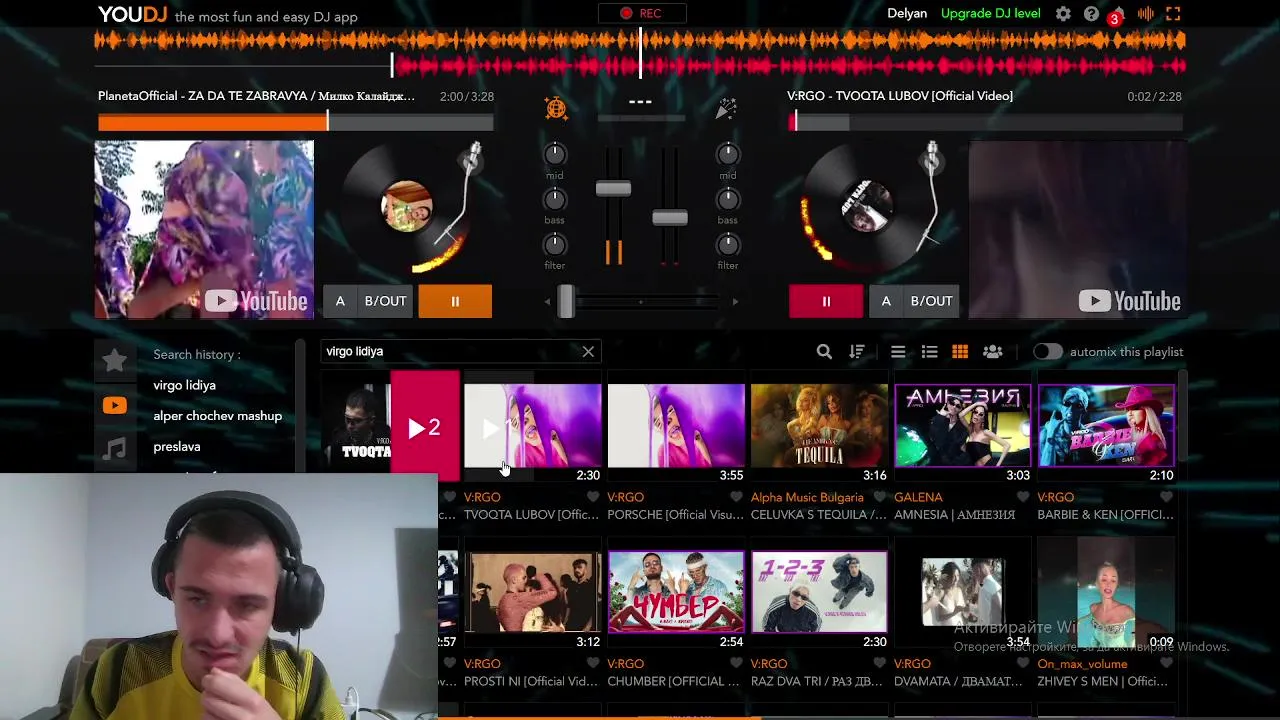Adjust the left deck filter knob
The image size is (1280, 720).
click(555, 244)
